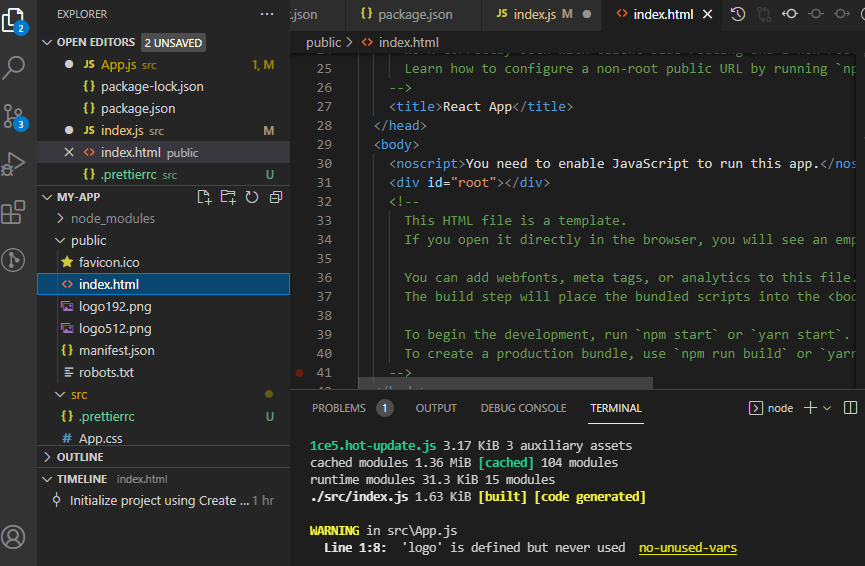This screenshot has width=865, height=566.
Task: Select index.html in the file tree
Action: [x=163, y=284]
